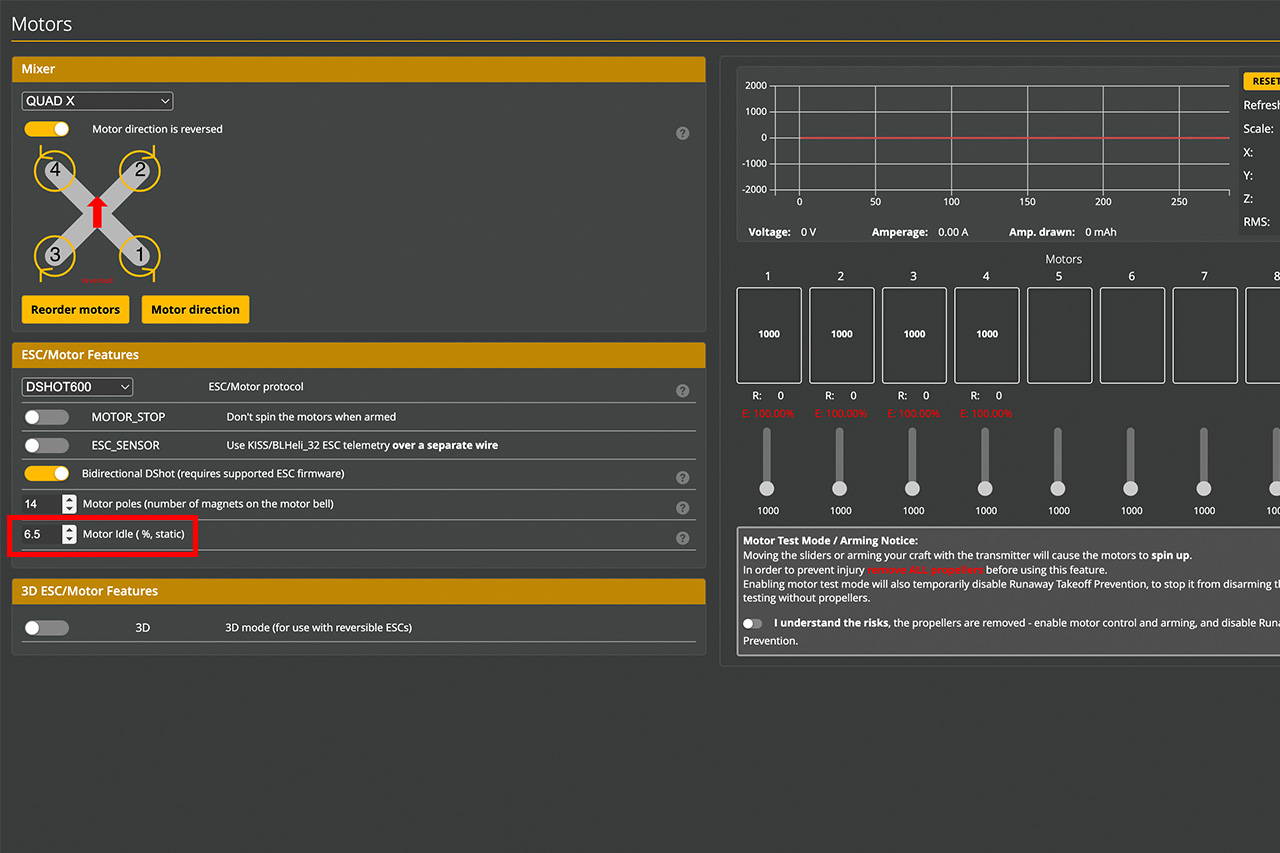Click the RMS: label beside the graph

[1257, 222]
